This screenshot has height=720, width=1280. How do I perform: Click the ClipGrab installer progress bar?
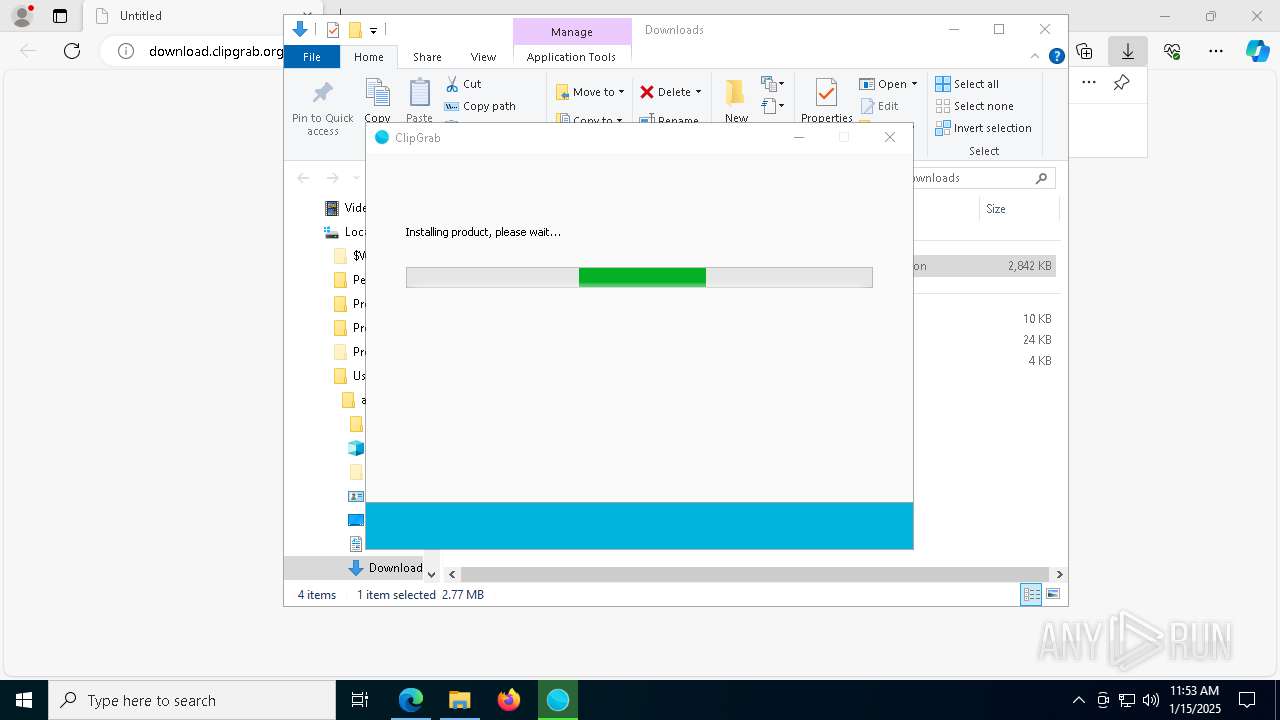pos(639,277)
